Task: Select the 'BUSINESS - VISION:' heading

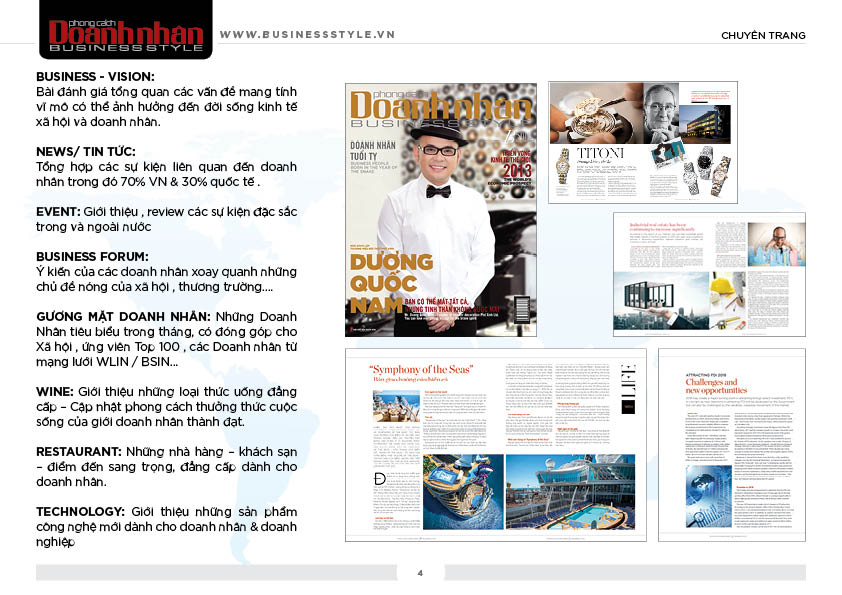Action: coord(95,77)
